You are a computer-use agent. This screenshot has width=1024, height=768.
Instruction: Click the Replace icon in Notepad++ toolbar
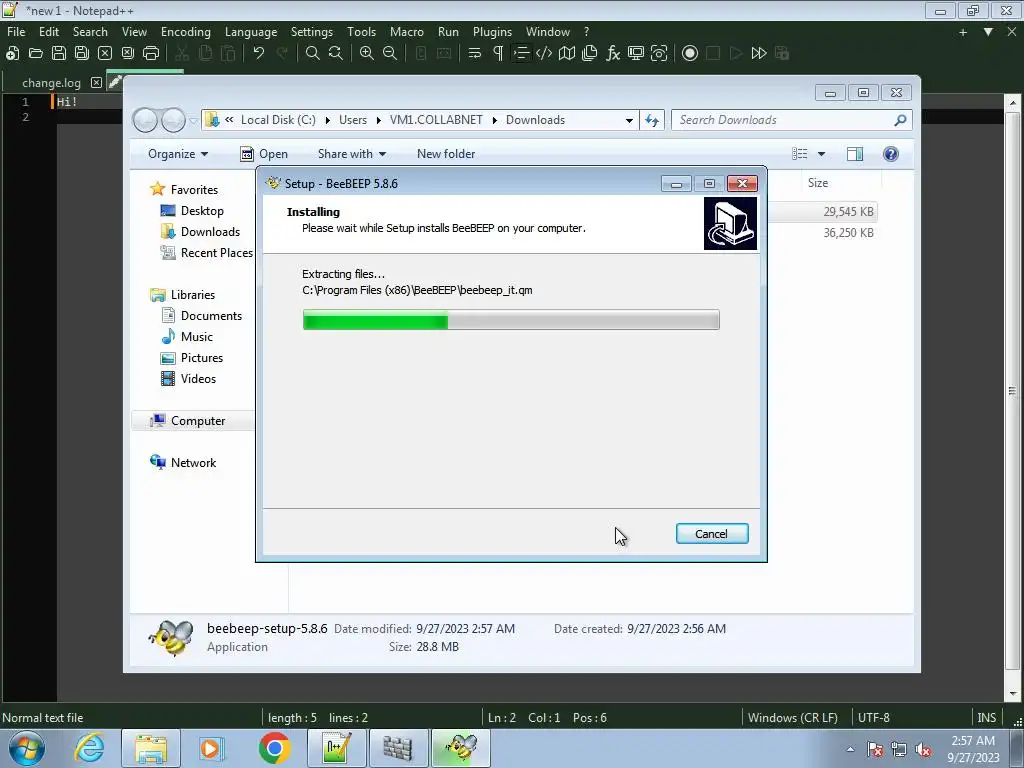pyautogui.click(x=336, y=54)
